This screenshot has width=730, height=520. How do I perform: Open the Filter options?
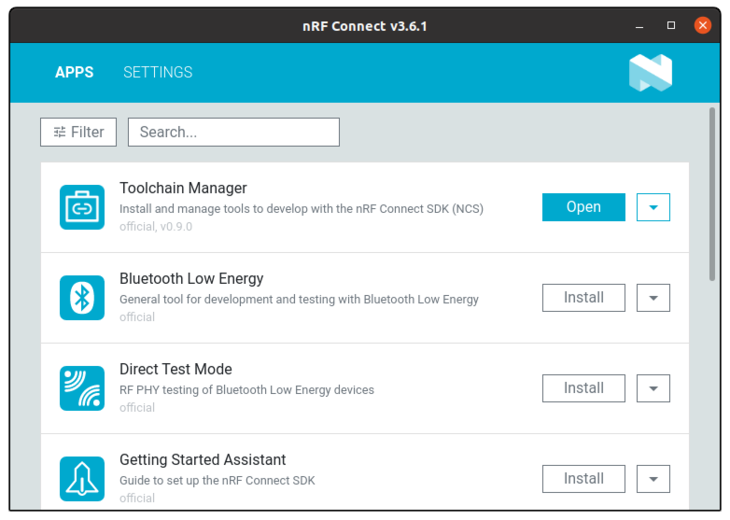pyautogui.click(x=78, y=132)
